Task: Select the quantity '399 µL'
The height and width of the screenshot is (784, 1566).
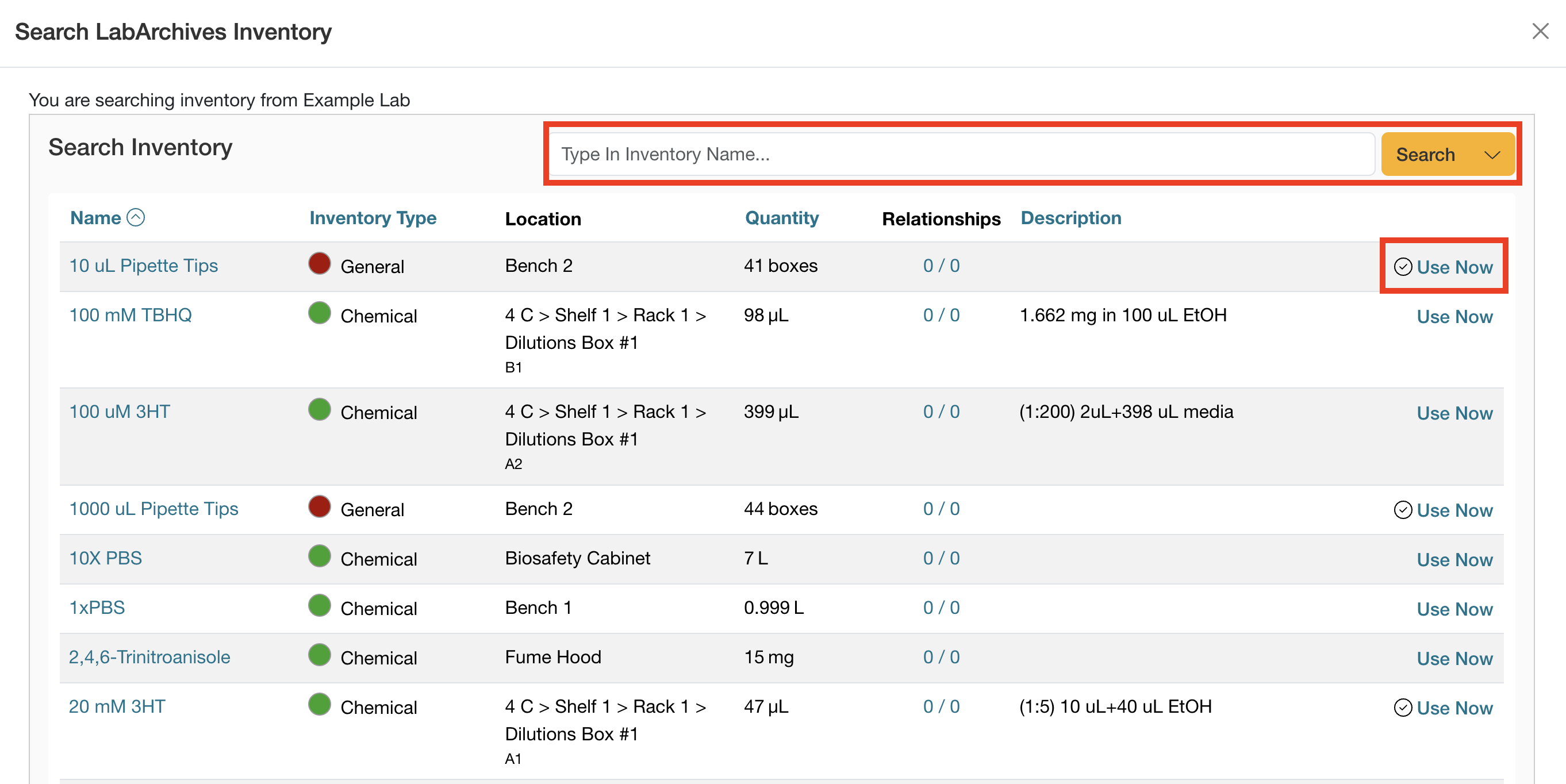Action: point(771,412)
